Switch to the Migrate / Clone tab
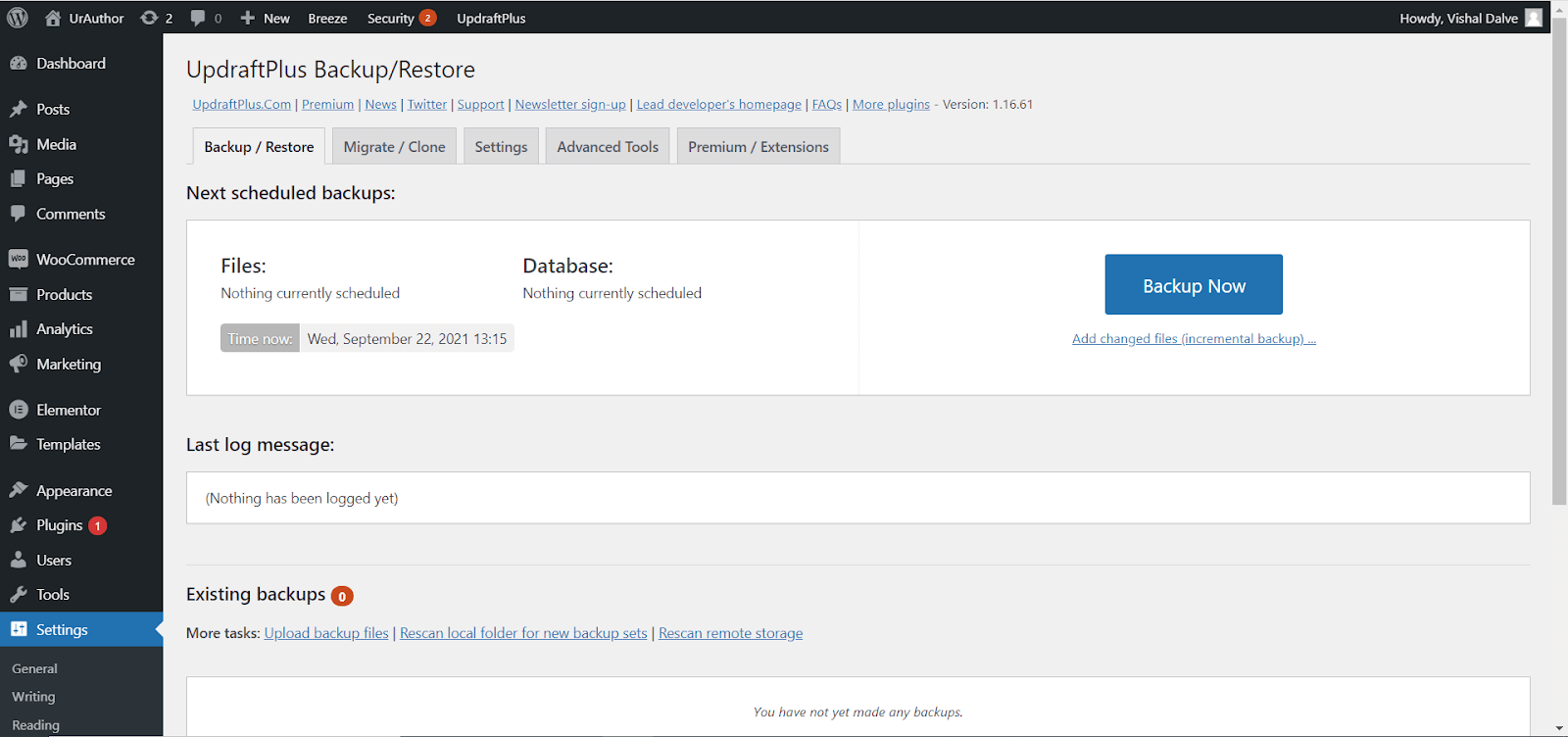Screen dimensions: 1568x737 click(394, 147)
